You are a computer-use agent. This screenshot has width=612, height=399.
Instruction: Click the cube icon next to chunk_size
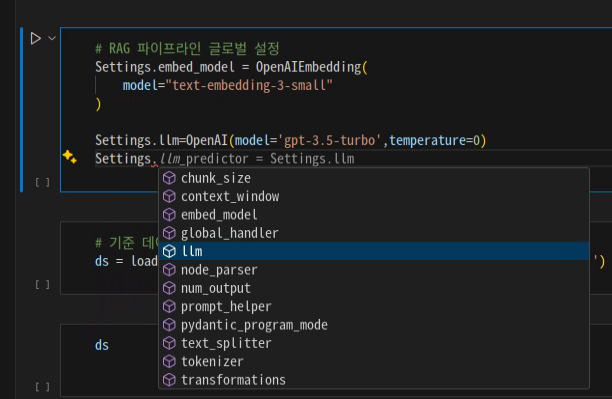coord(169,178)
